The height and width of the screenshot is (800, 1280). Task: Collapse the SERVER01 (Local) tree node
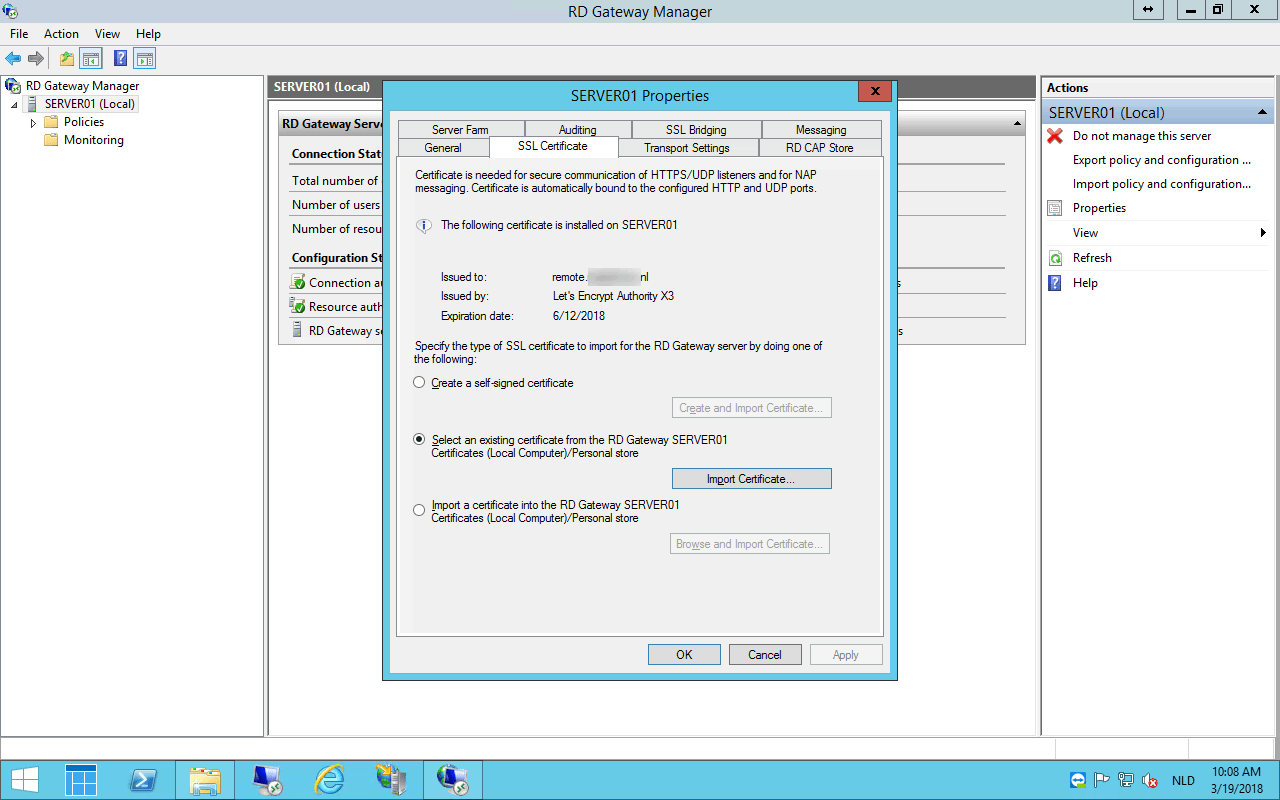[x=15, y=105]
